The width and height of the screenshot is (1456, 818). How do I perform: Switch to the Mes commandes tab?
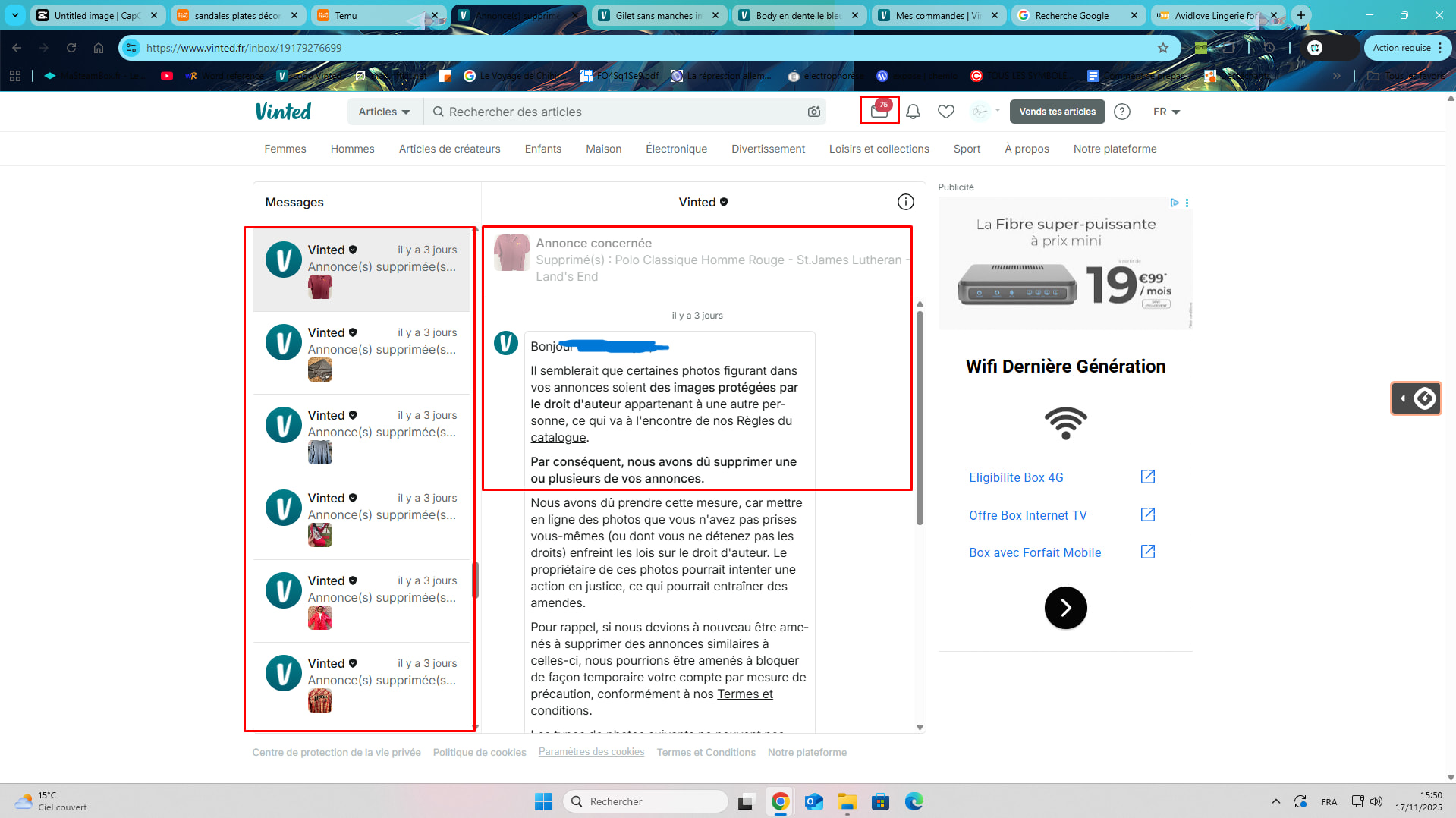(x=939, y=15)
